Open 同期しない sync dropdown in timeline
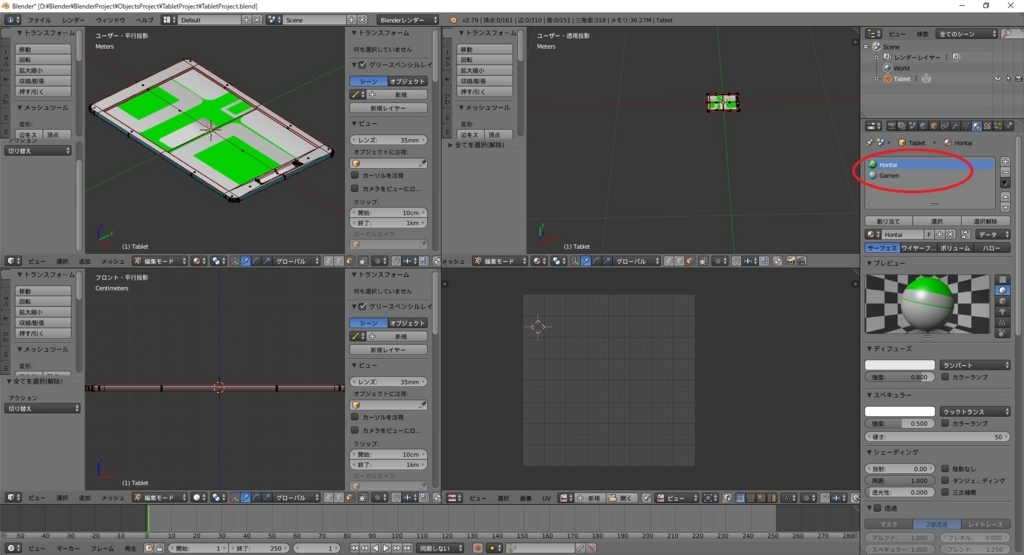 pyautogui.click(x=441, y=548)
